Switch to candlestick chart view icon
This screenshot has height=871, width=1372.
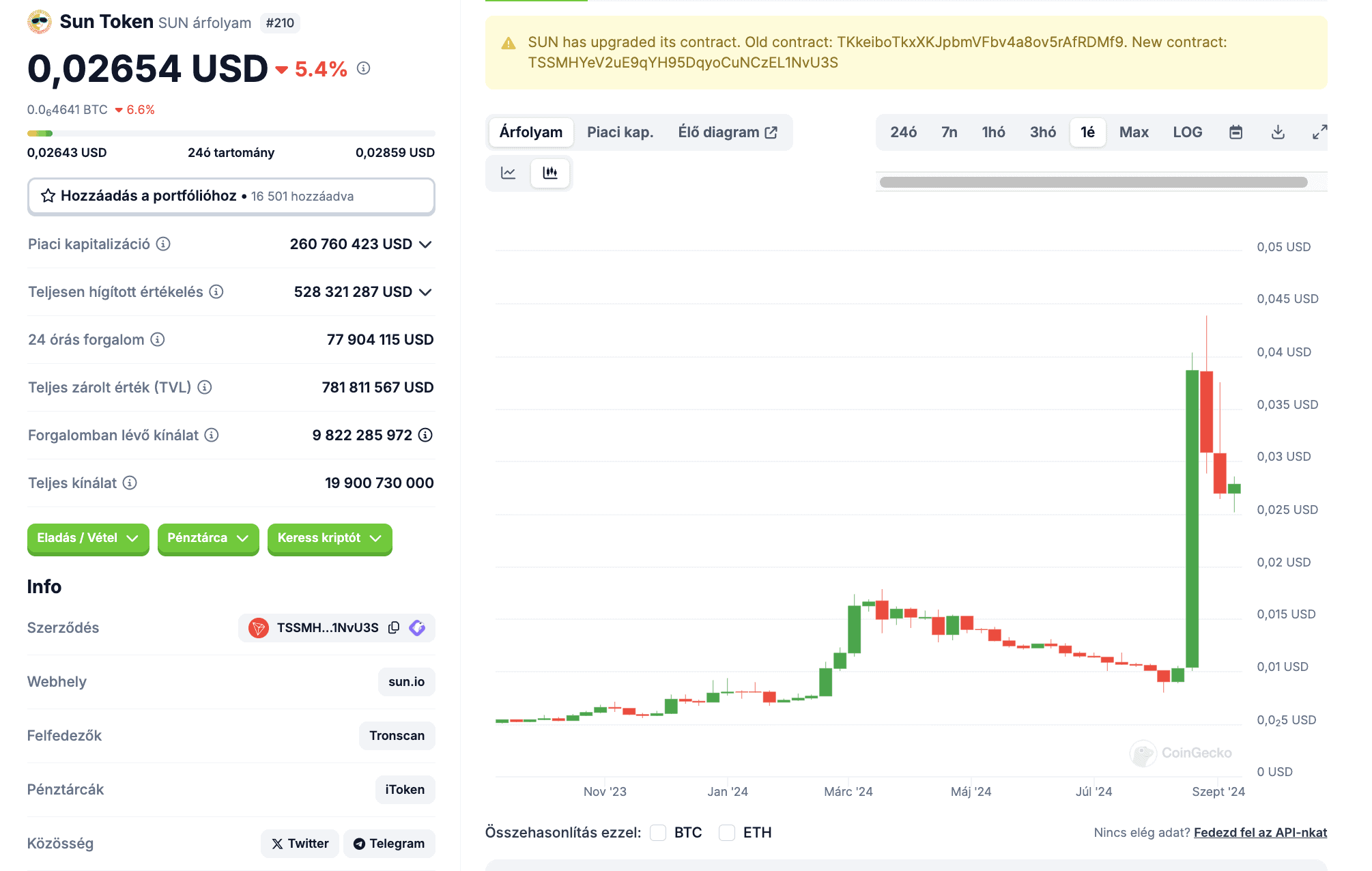click(x=550, y=173)
